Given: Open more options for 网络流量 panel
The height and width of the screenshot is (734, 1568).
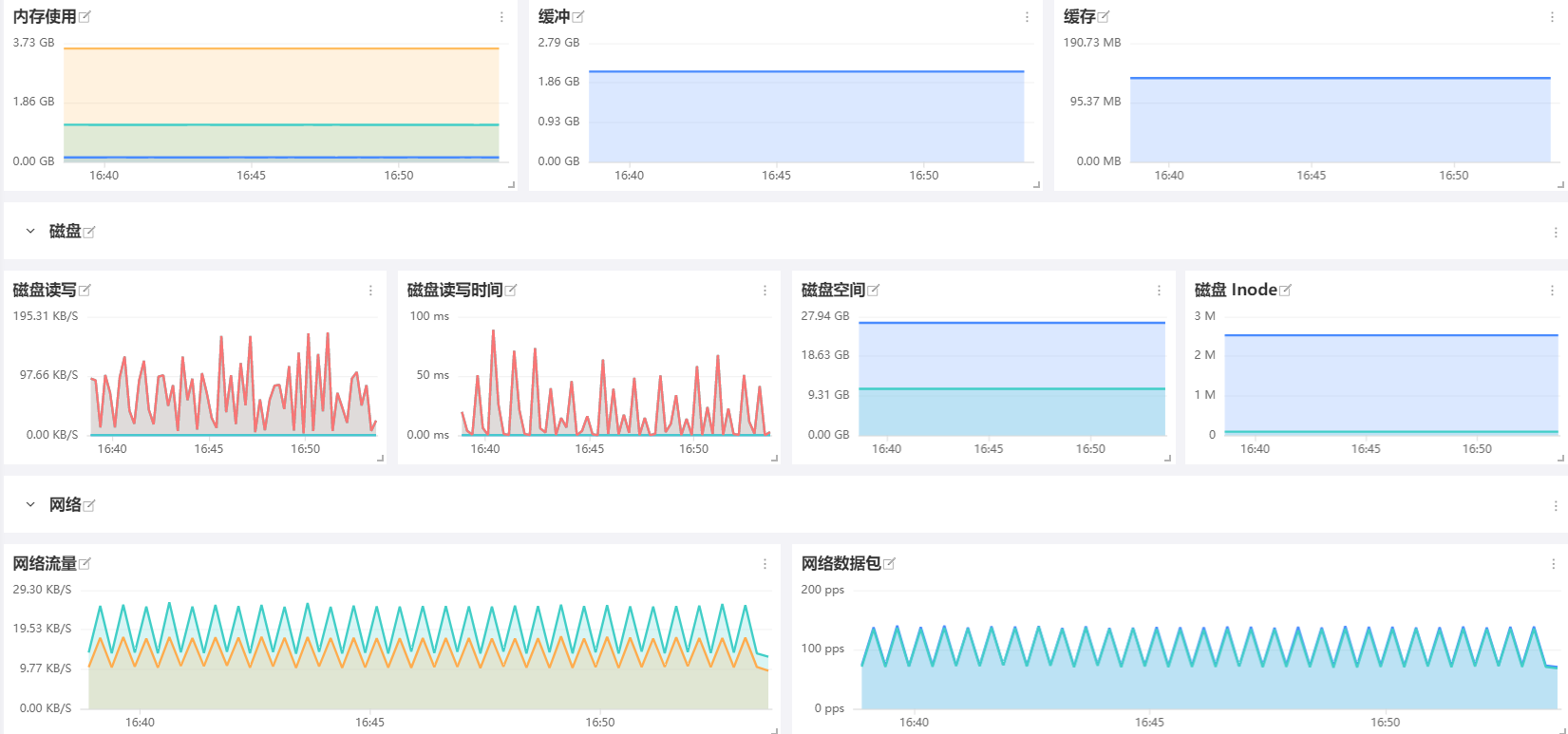Looking at the screenshot, I should click(765, 564).
